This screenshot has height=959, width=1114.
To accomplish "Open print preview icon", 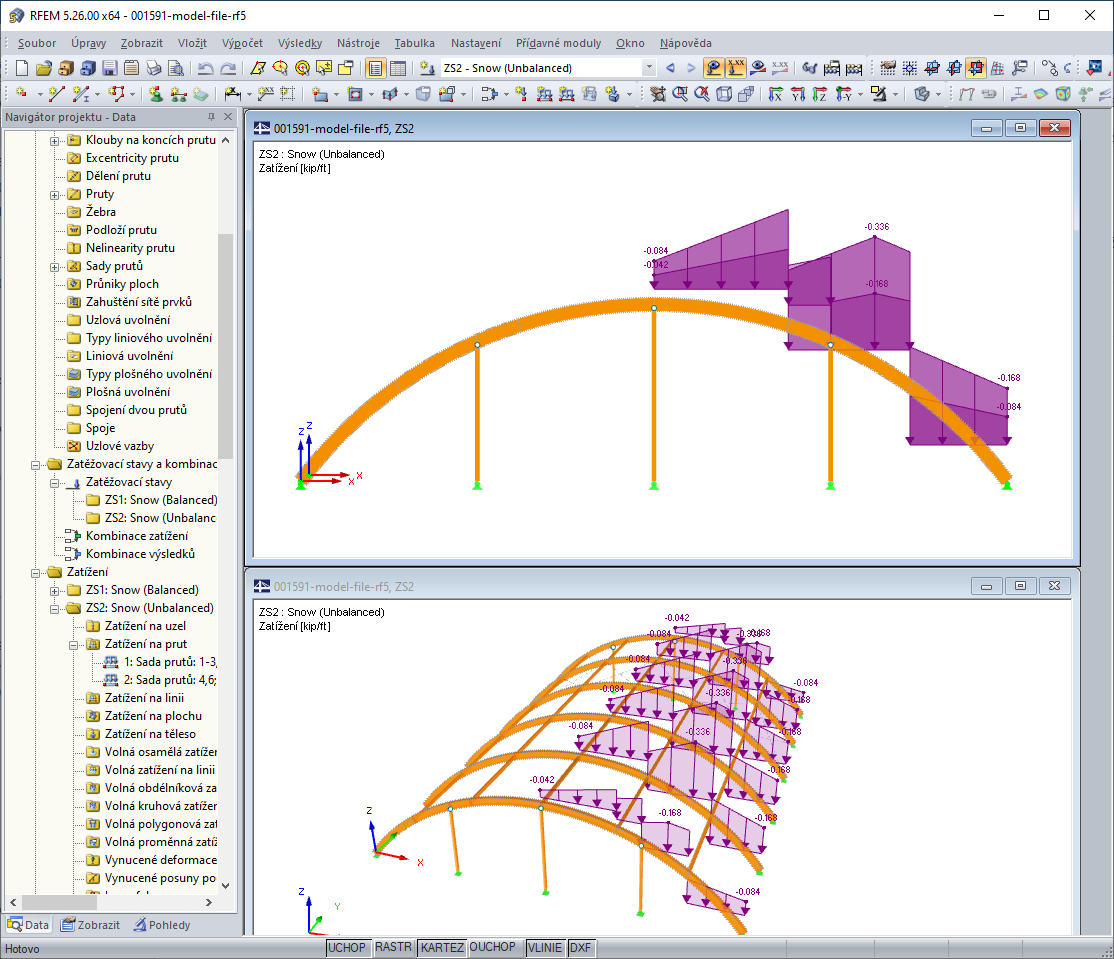I will 176,68.
